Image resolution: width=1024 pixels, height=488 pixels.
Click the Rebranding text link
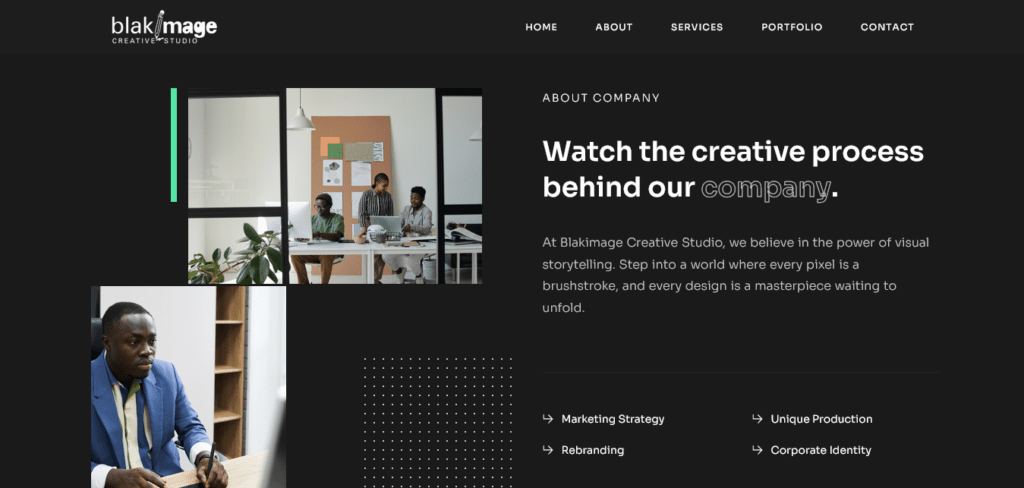592,451
